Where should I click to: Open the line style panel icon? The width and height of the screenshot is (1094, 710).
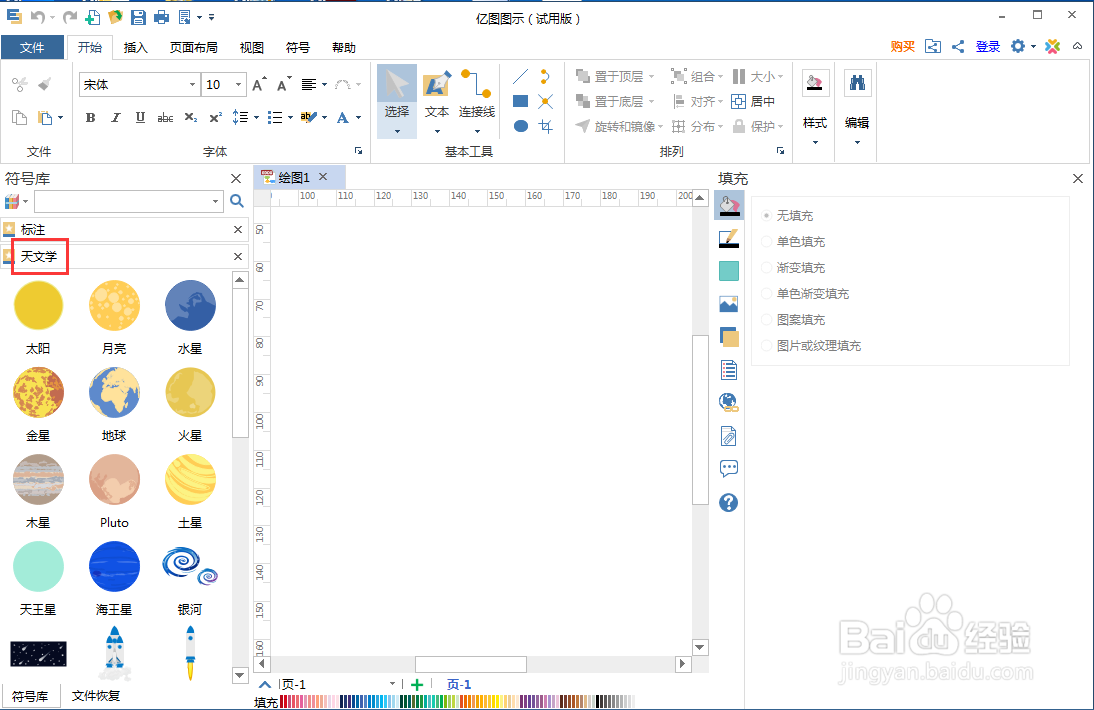(x=728, y=239)
